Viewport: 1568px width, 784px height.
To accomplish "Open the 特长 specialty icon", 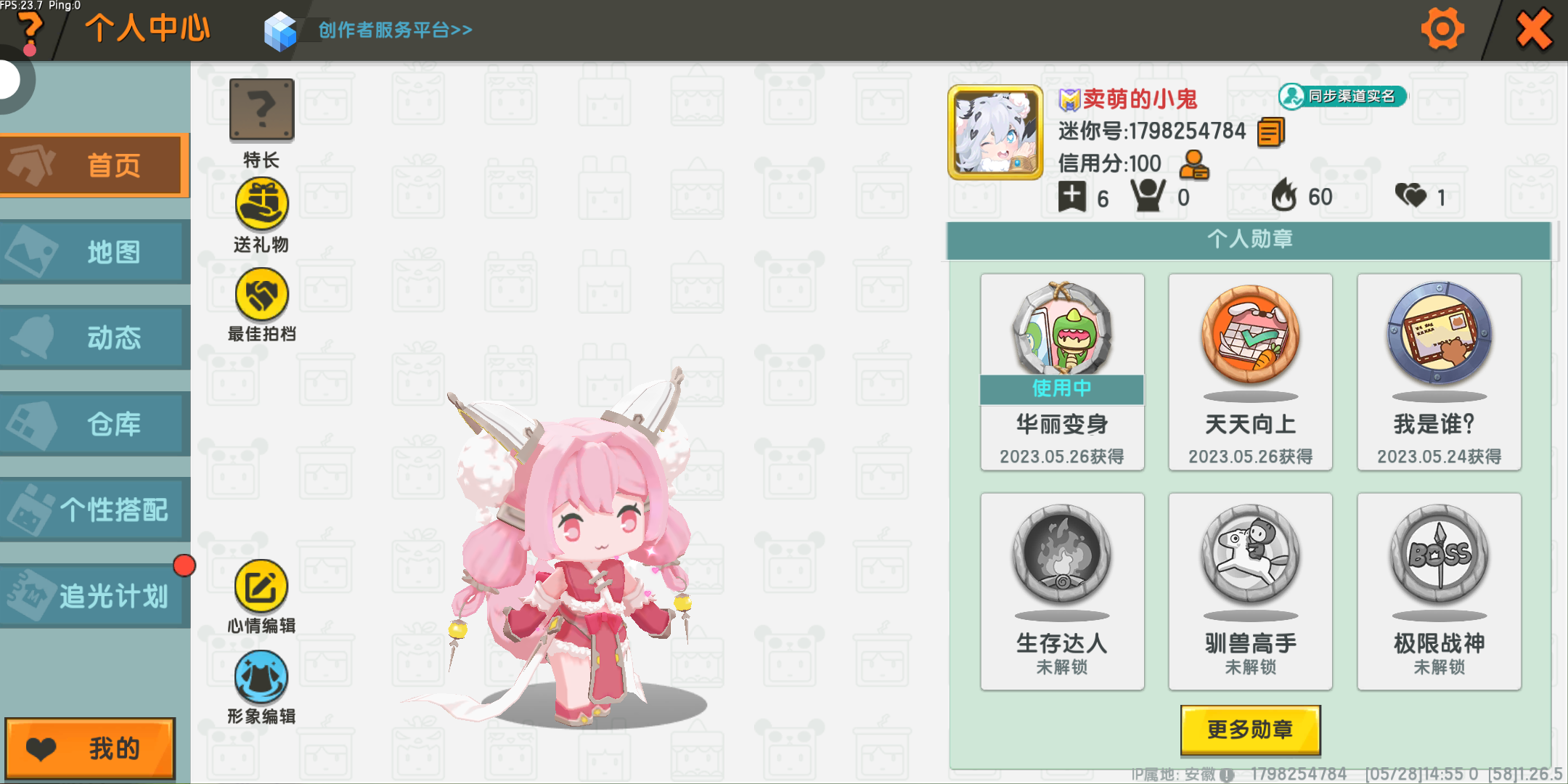I will tap(261, 110).
